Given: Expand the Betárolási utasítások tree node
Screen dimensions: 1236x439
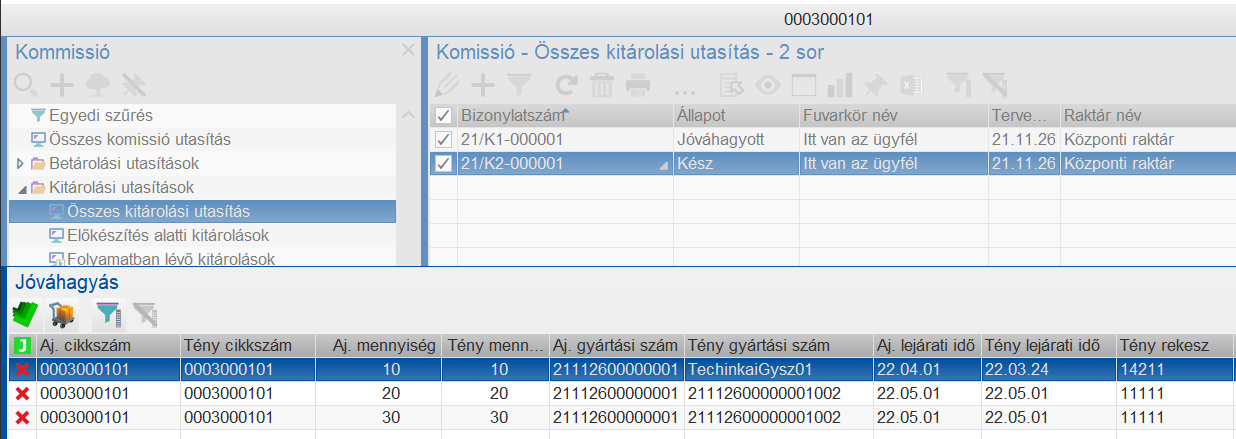Looking at the screenshot, I should (x=20, y=163).
